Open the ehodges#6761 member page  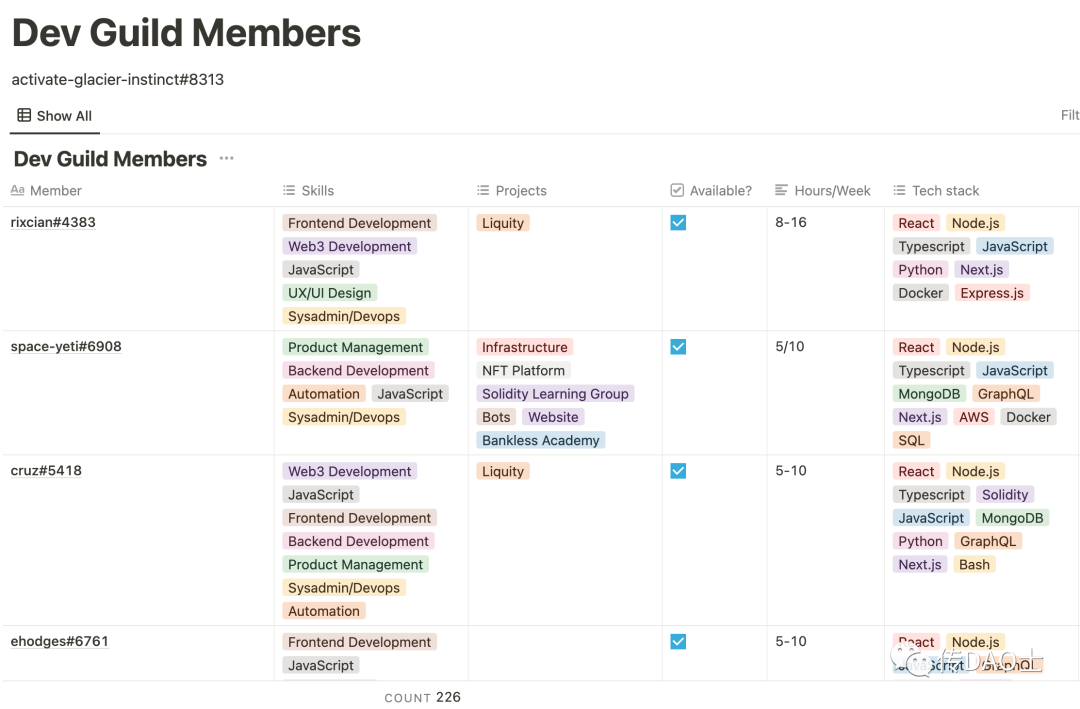tap(59, 641)
